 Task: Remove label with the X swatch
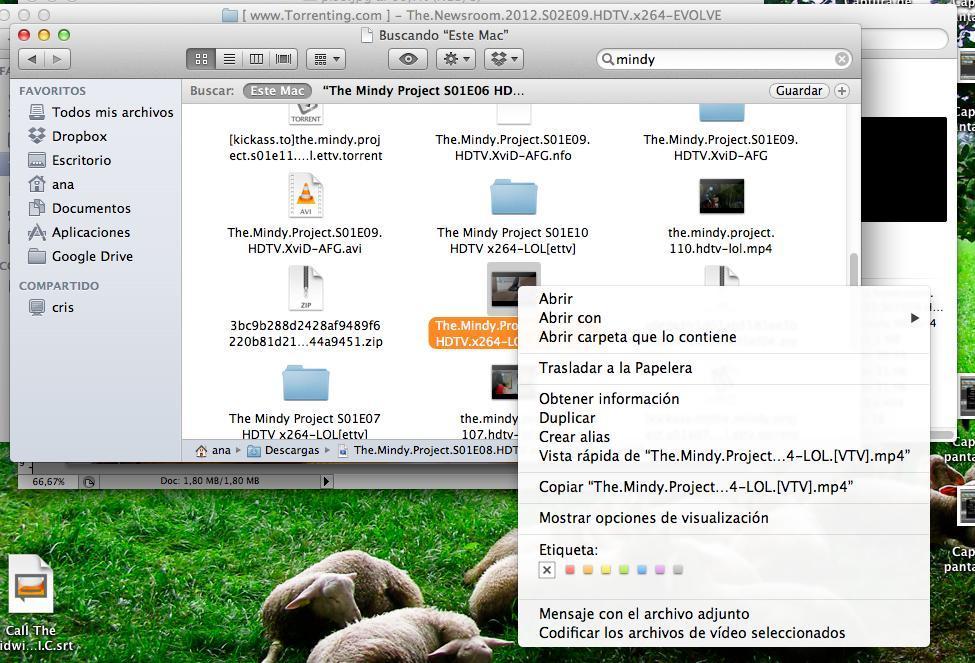point(547,570)
